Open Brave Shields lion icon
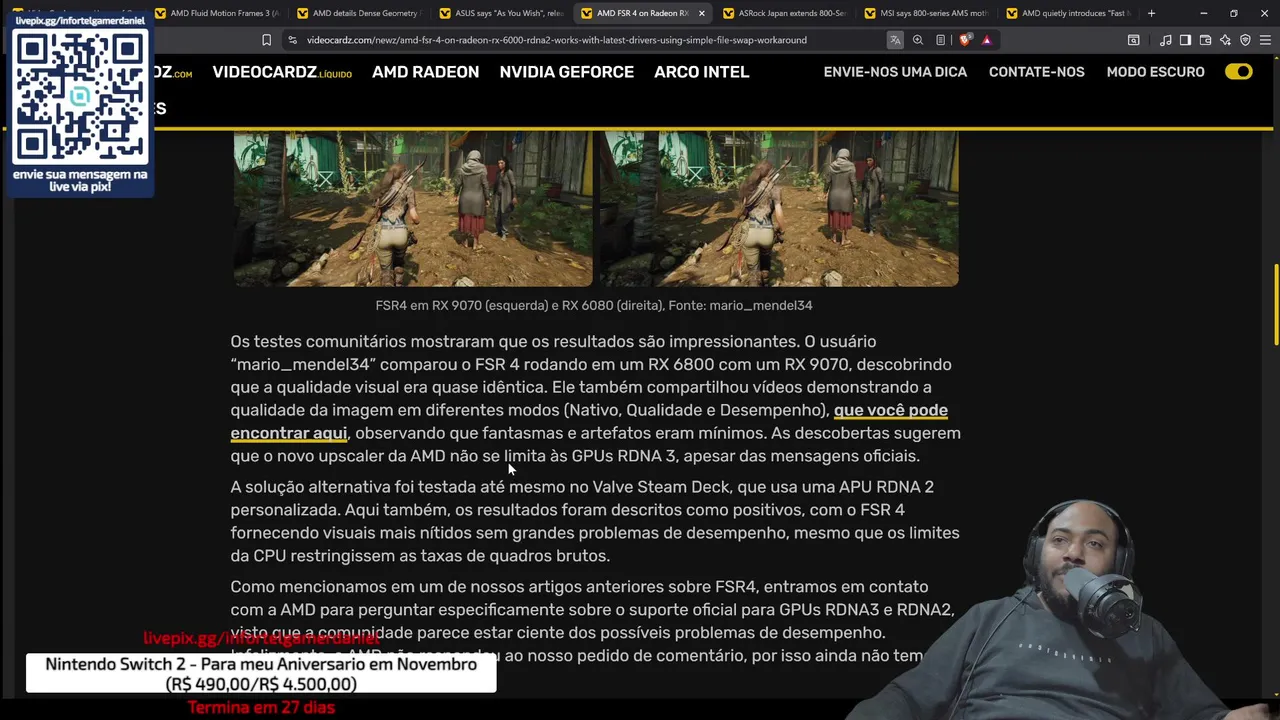Viewport: 1280px width, 720px height. click(965, 40)
